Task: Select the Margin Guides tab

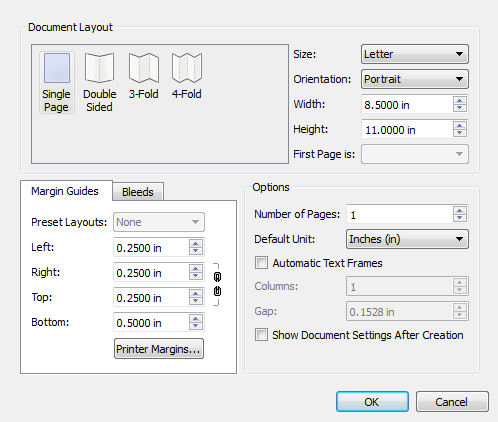Action: tap(65, 191)
